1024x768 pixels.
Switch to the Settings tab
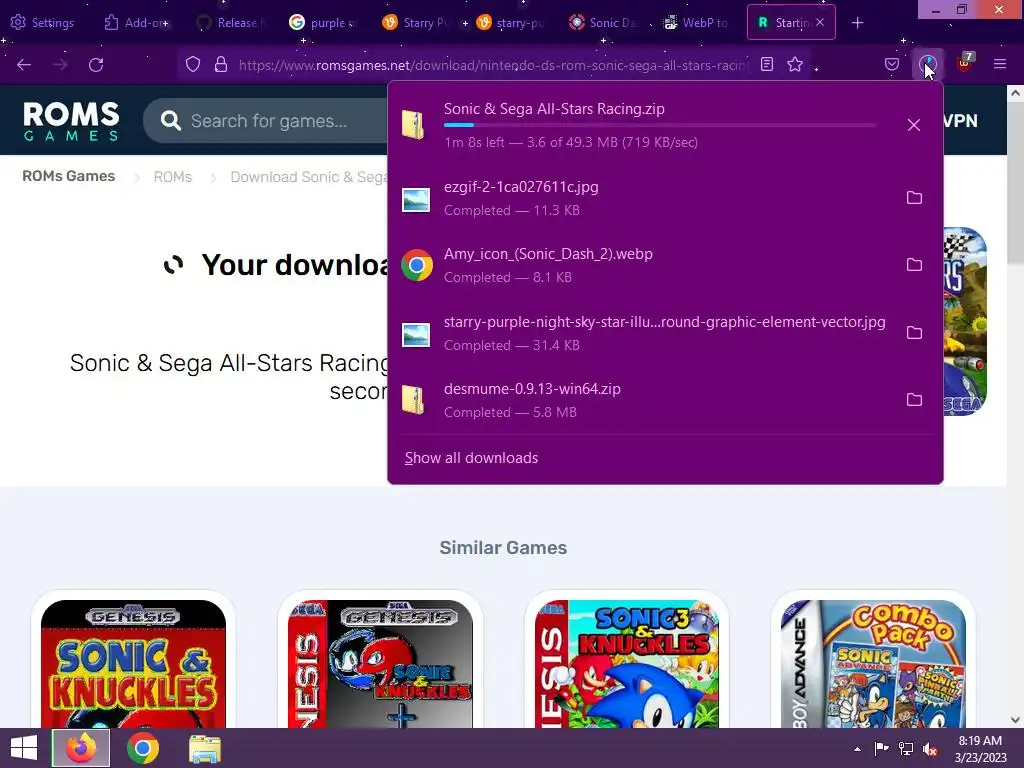(x=43, y=23)
